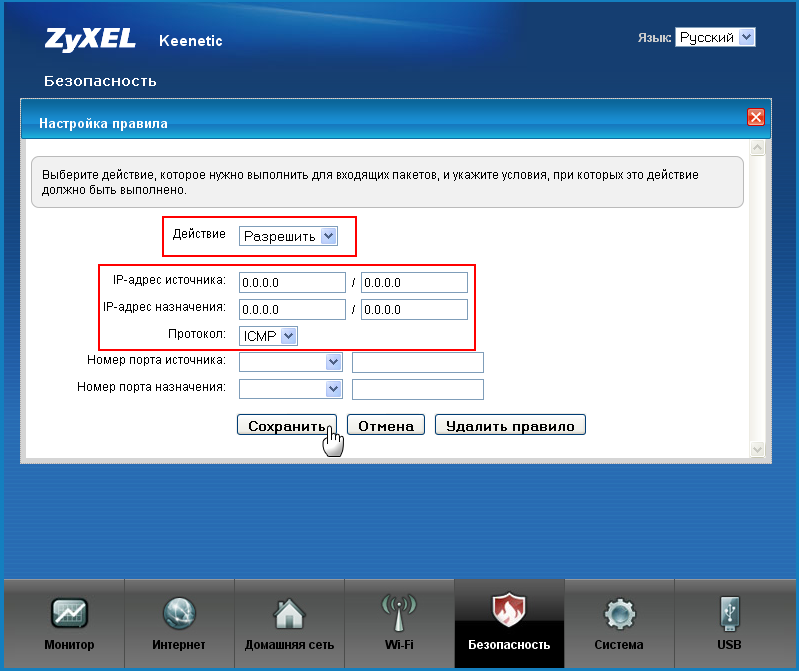Click the Keenetic model name text
The image size is (799, 671).
click(x=191, y=41)
